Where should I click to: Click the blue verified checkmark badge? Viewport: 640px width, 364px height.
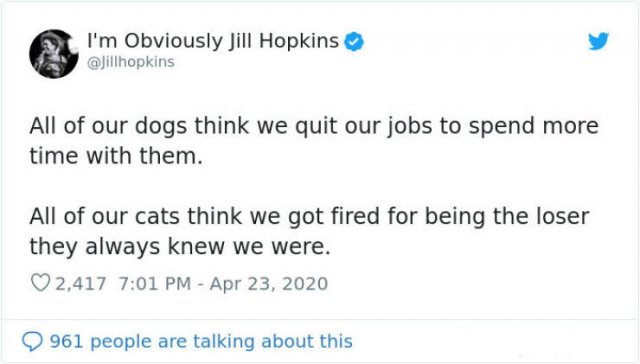354,41
